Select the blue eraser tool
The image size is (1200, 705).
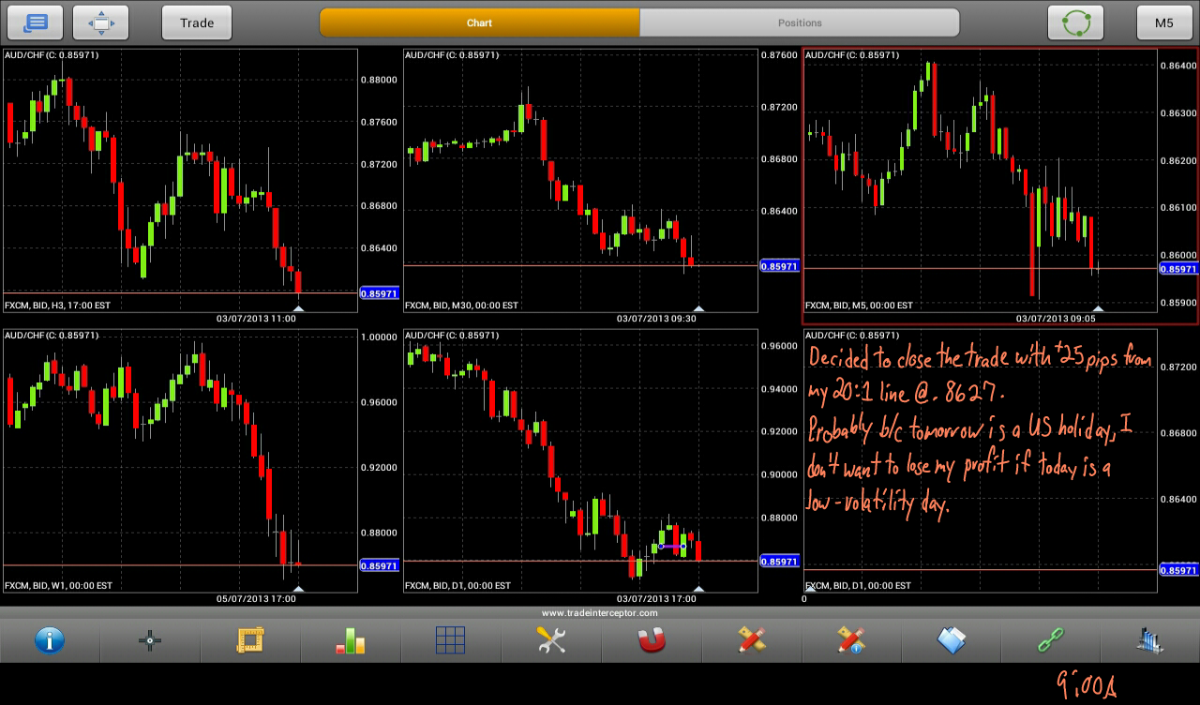click(x=951, y=640)
